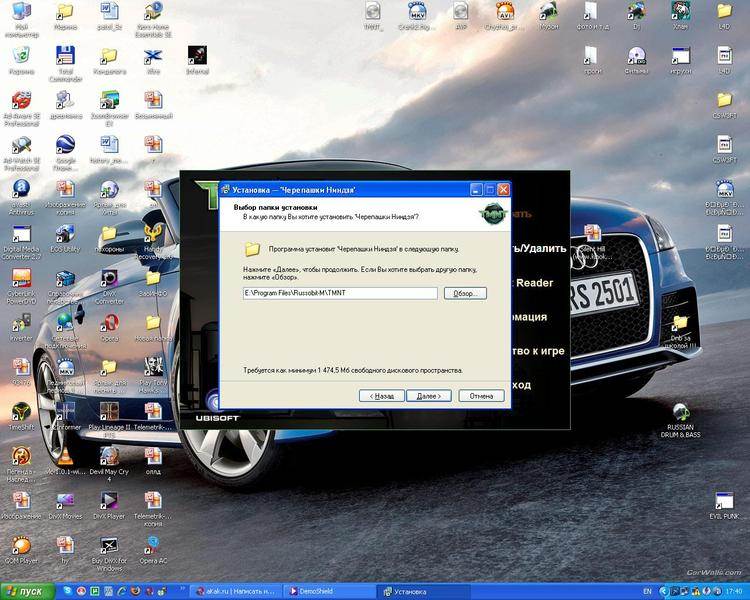Screen dimensions: 750x600
Task: Expand quick launch overflow chevron
Action: point(182,588)
